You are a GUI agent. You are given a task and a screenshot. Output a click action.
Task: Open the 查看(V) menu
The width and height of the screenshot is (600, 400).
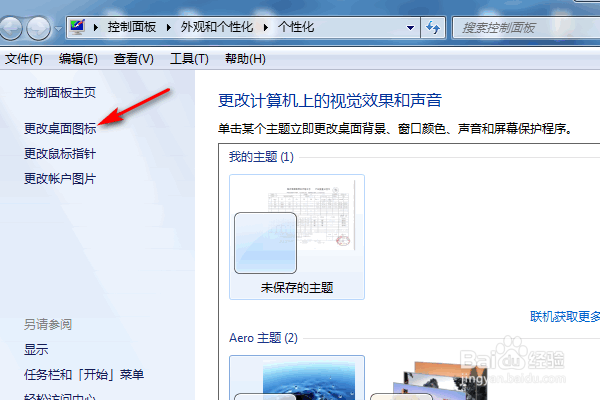point(134,59)
